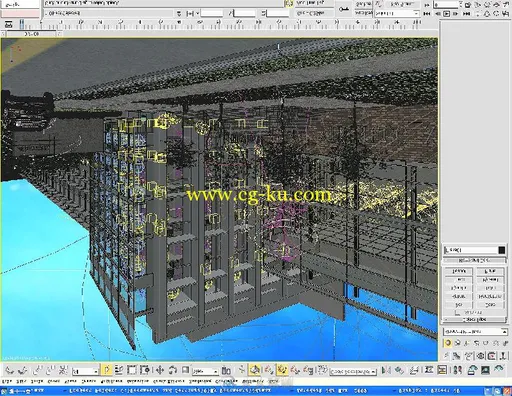Click the Redo icon in main toolbar
The width and height of the screenshot is (512, 396).
click(23, 370)
